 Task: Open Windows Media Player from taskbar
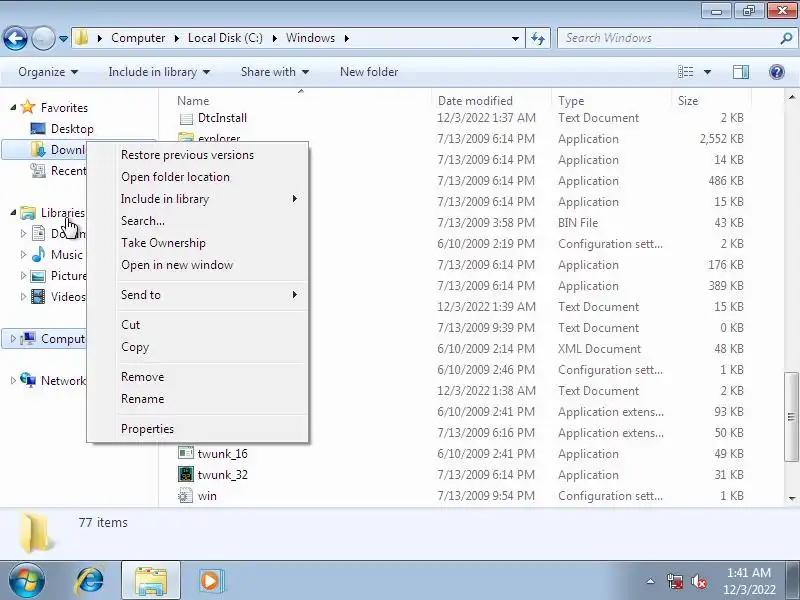click(x=210, y=581)
